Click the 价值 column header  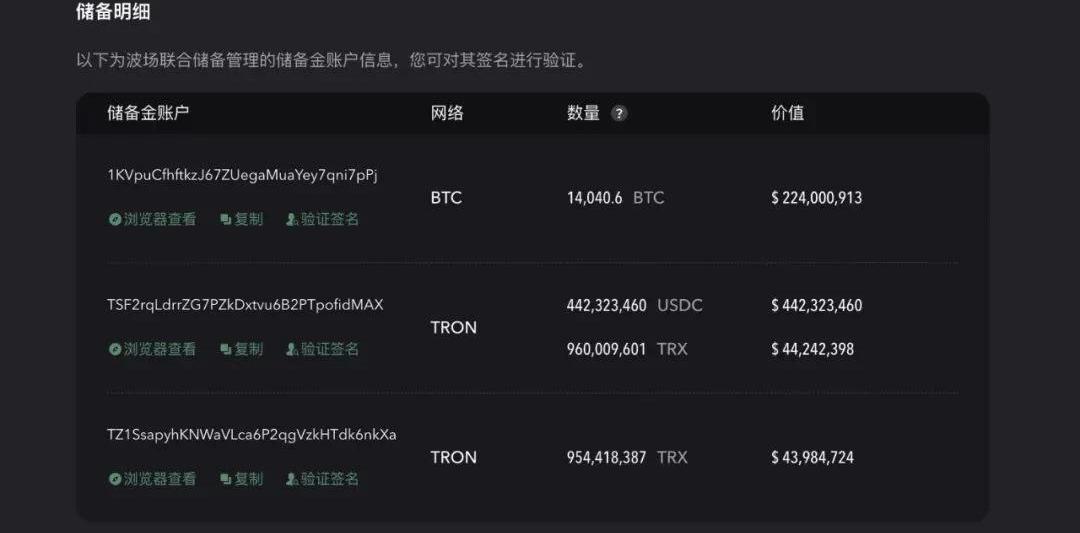[787, 114]
